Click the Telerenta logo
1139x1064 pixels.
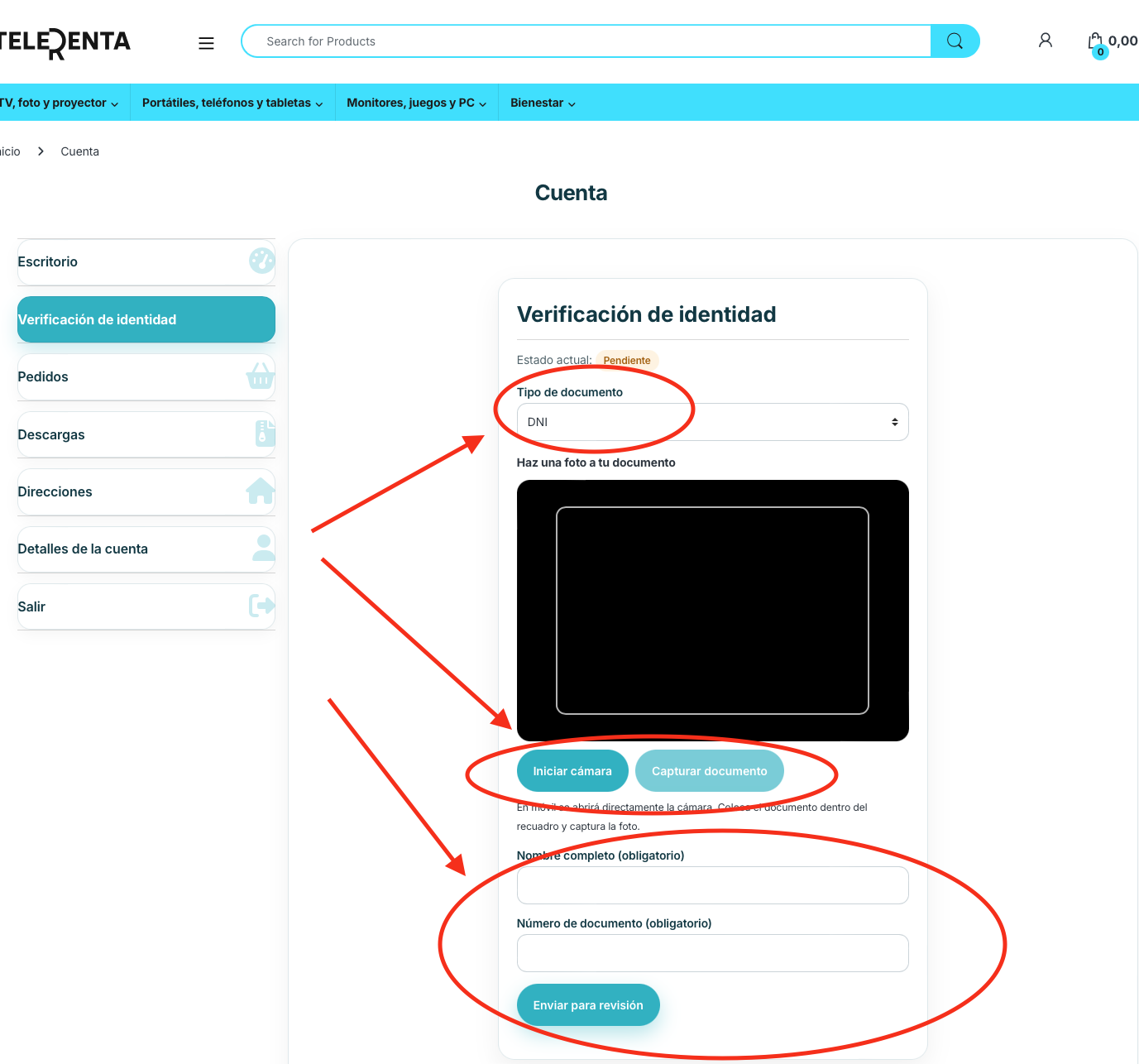[65, 42]
